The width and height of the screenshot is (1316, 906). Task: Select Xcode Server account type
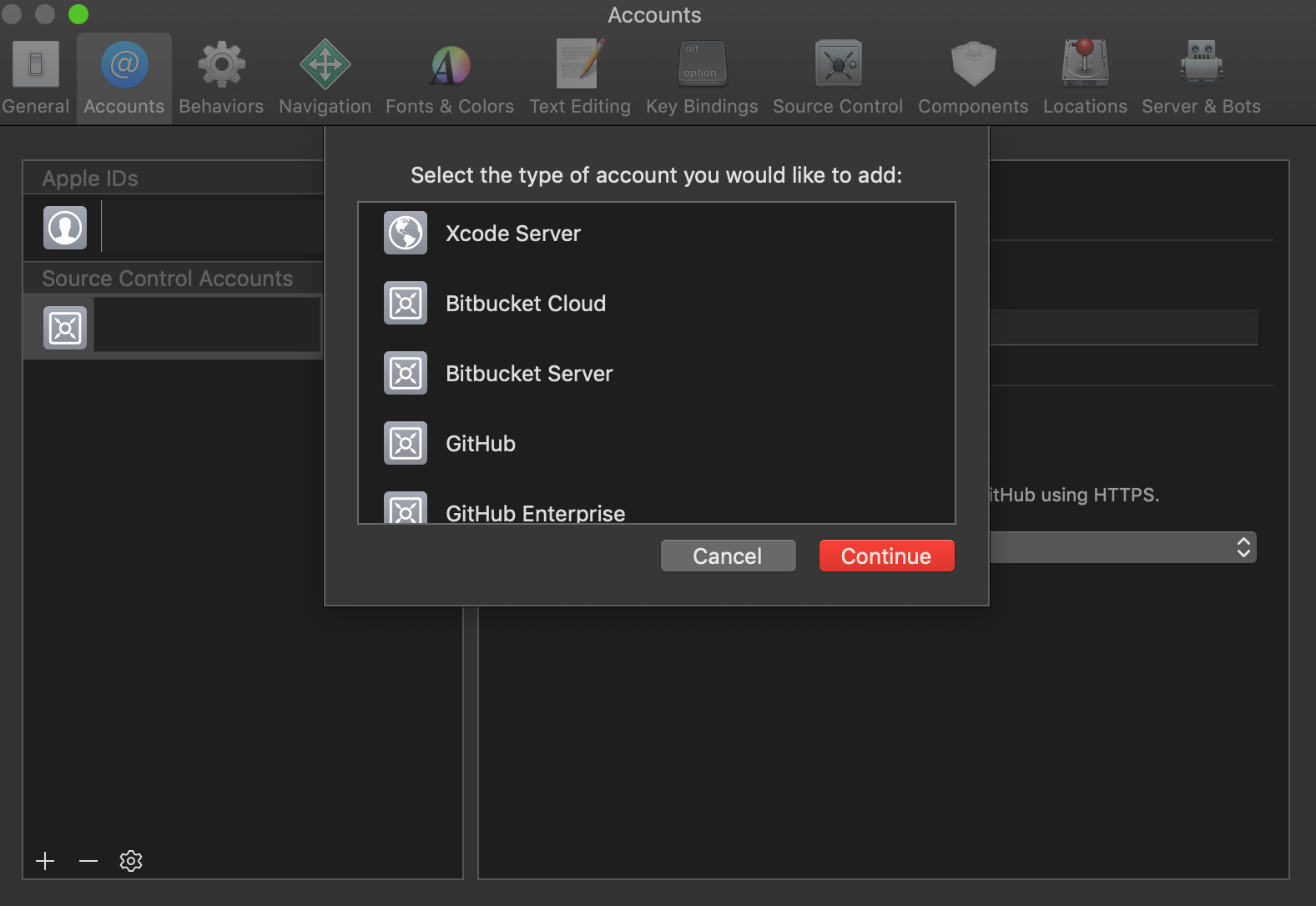point(657,233)
